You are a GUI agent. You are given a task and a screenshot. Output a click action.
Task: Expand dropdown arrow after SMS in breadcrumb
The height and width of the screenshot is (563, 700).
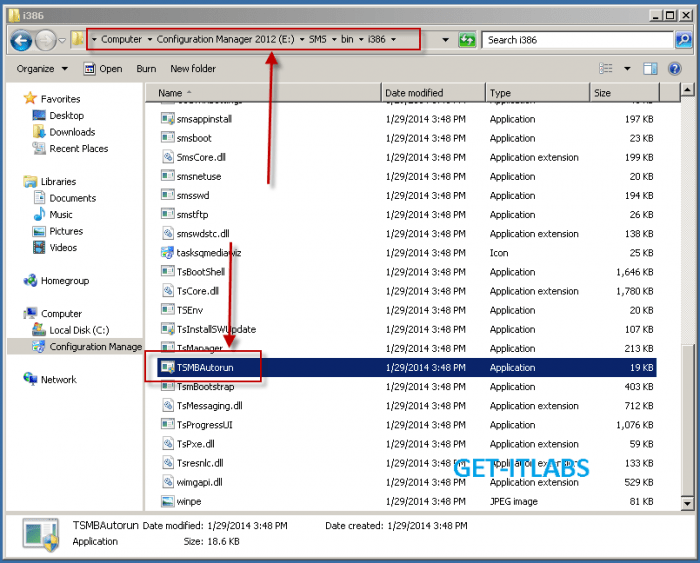tap(334, 39)
